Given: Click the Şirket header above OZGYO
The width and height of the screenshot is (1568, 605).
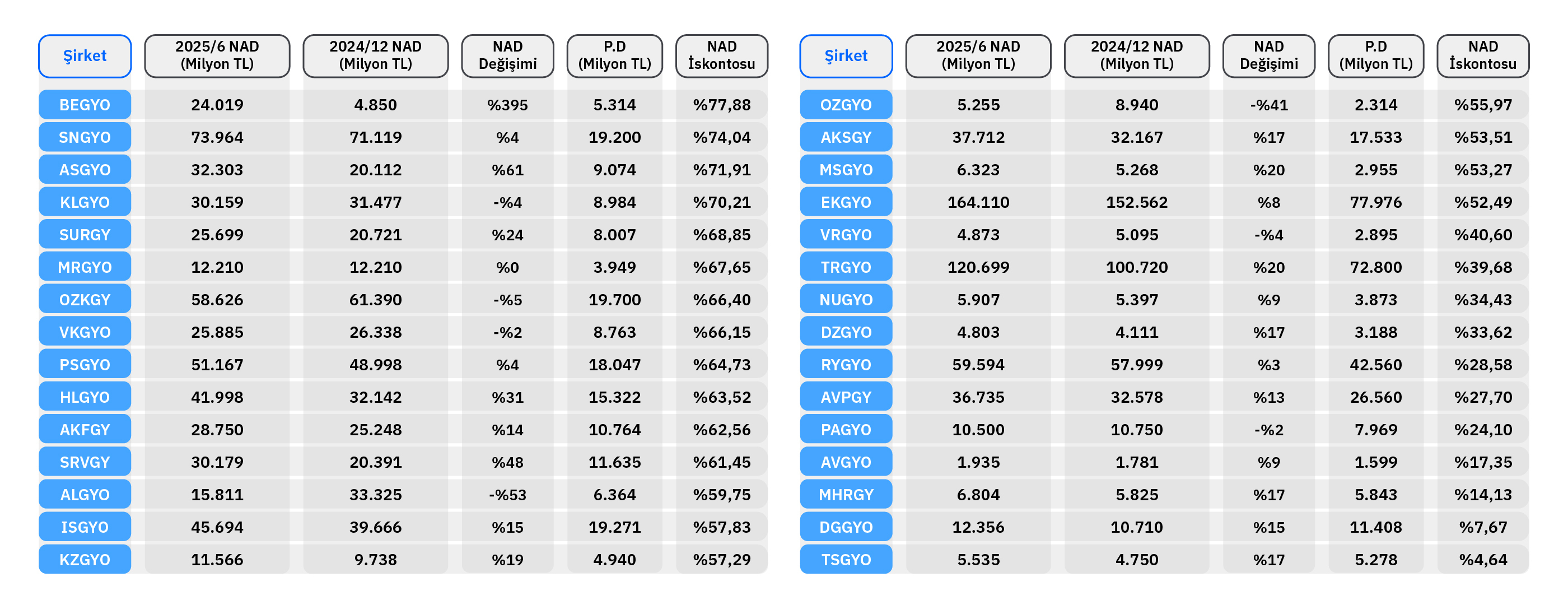Looking at the screenshot, I should 846,56.
